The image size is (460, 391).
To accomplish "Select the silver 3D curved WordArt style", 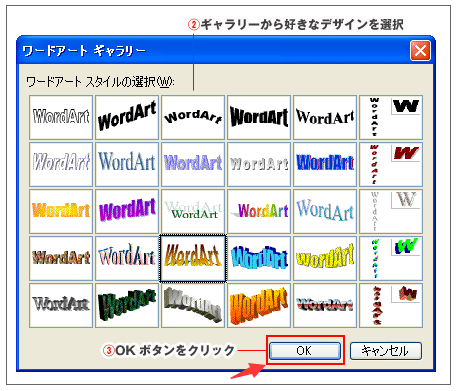I will coord(193,305).
